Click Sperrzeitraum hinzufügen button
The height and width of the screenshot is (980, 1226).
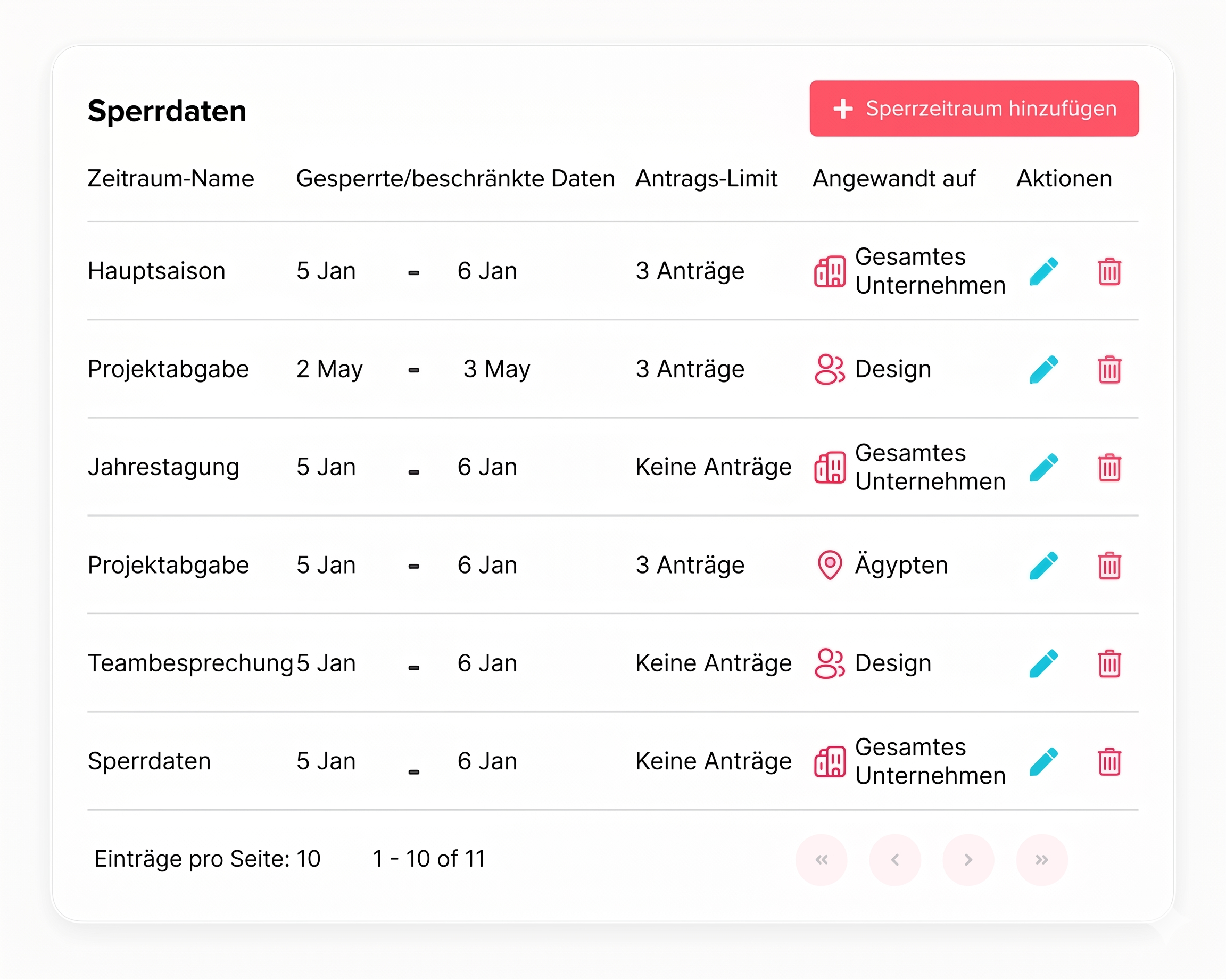(974, 109)
